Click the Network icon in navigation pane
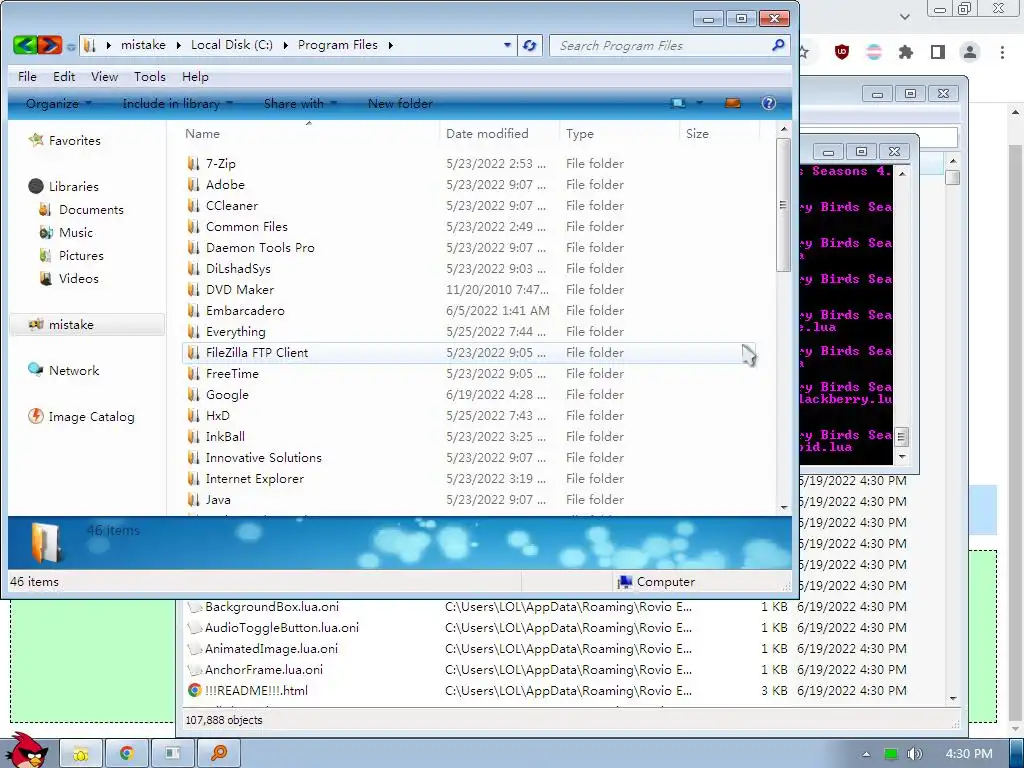The width and height of the screenshot is (1024, 768). pyautogui.click(x=36, y=370)
